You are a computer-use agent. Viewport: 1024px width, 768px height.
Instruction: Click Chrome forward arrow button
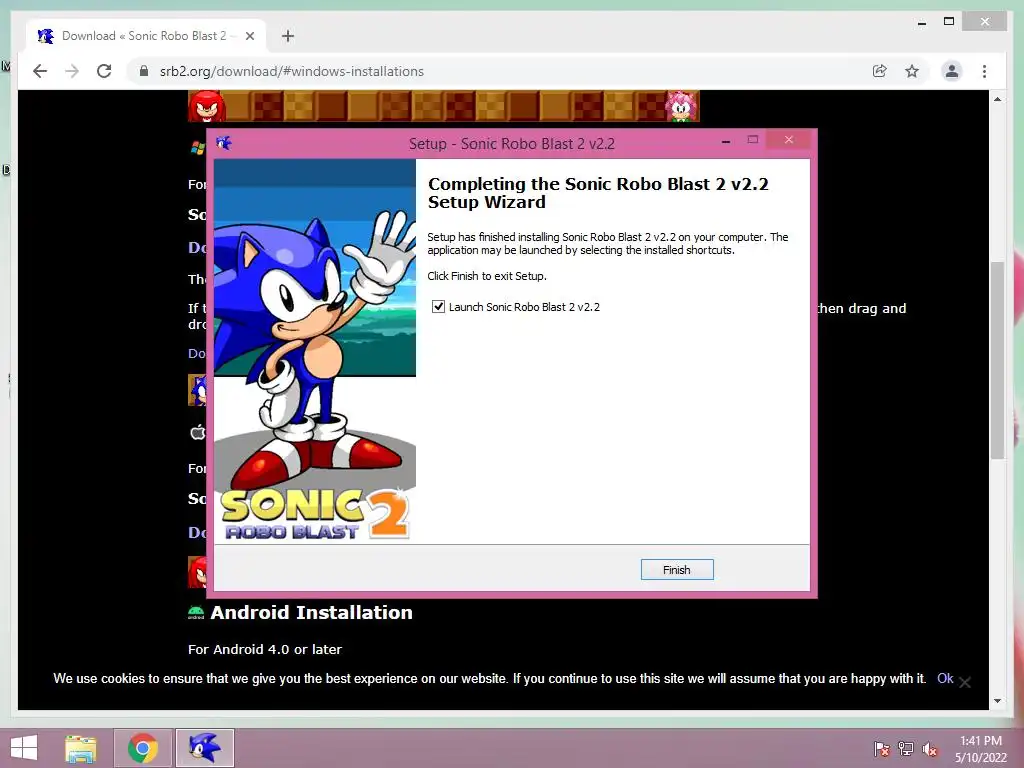coord(72,71)
